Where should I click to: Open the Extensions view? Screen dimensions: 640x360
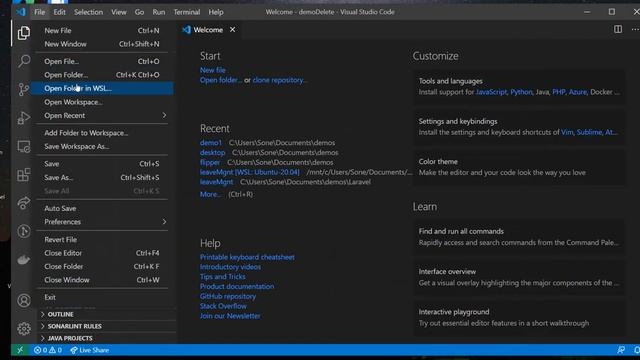[x=24, y=175]
